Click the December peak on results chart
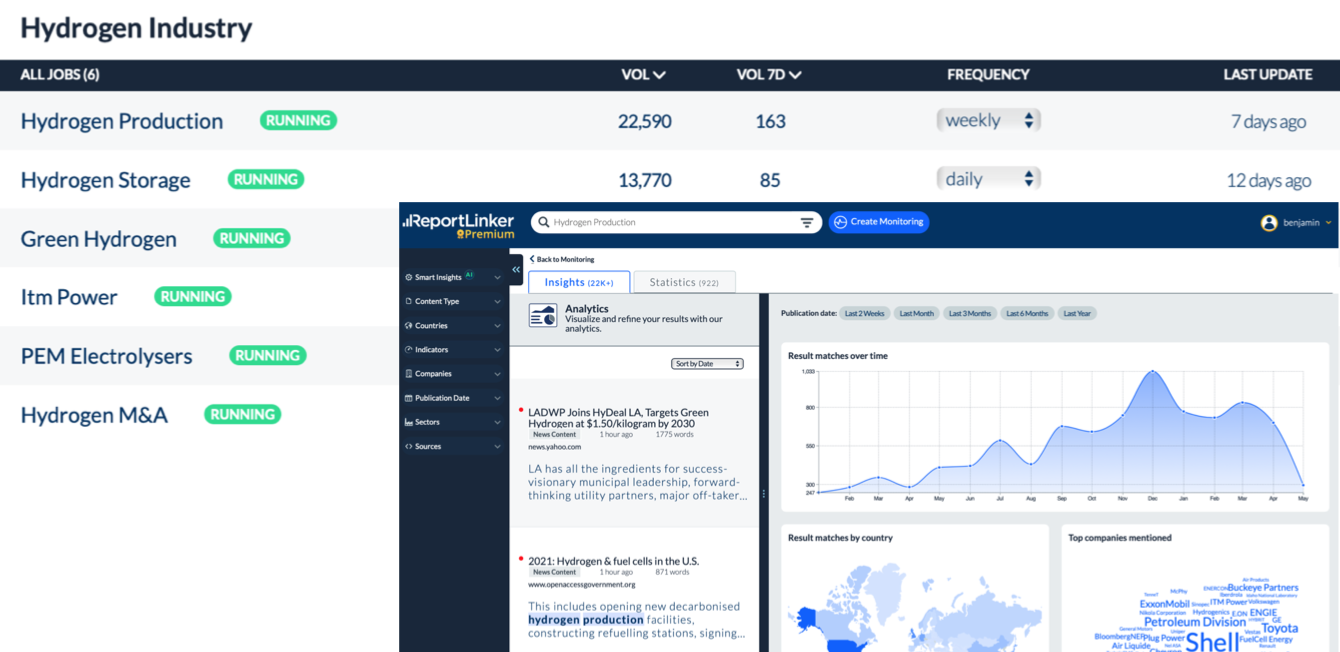 coord(1153,371)
